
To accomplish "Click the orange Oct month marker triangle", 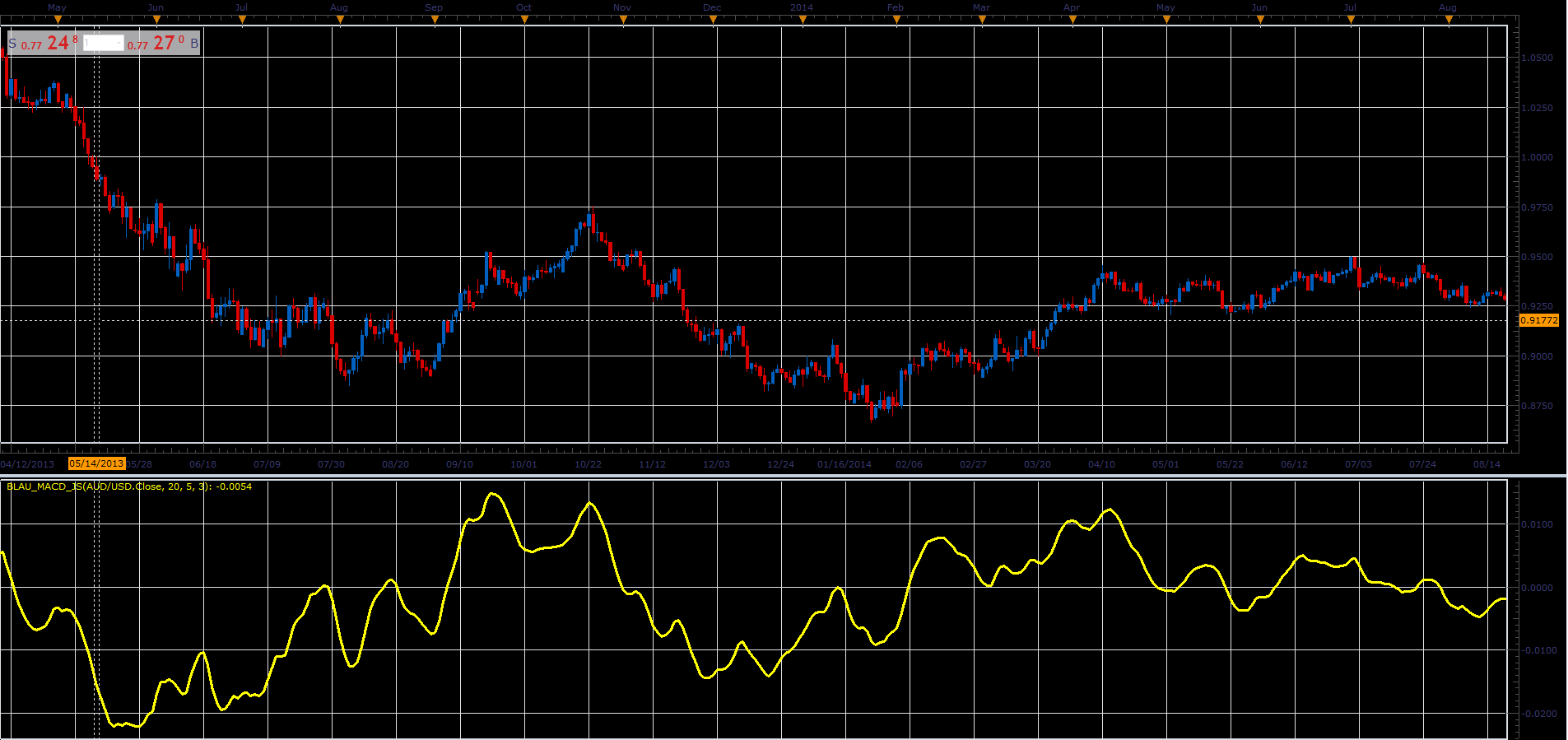I will tap(525, 21).
